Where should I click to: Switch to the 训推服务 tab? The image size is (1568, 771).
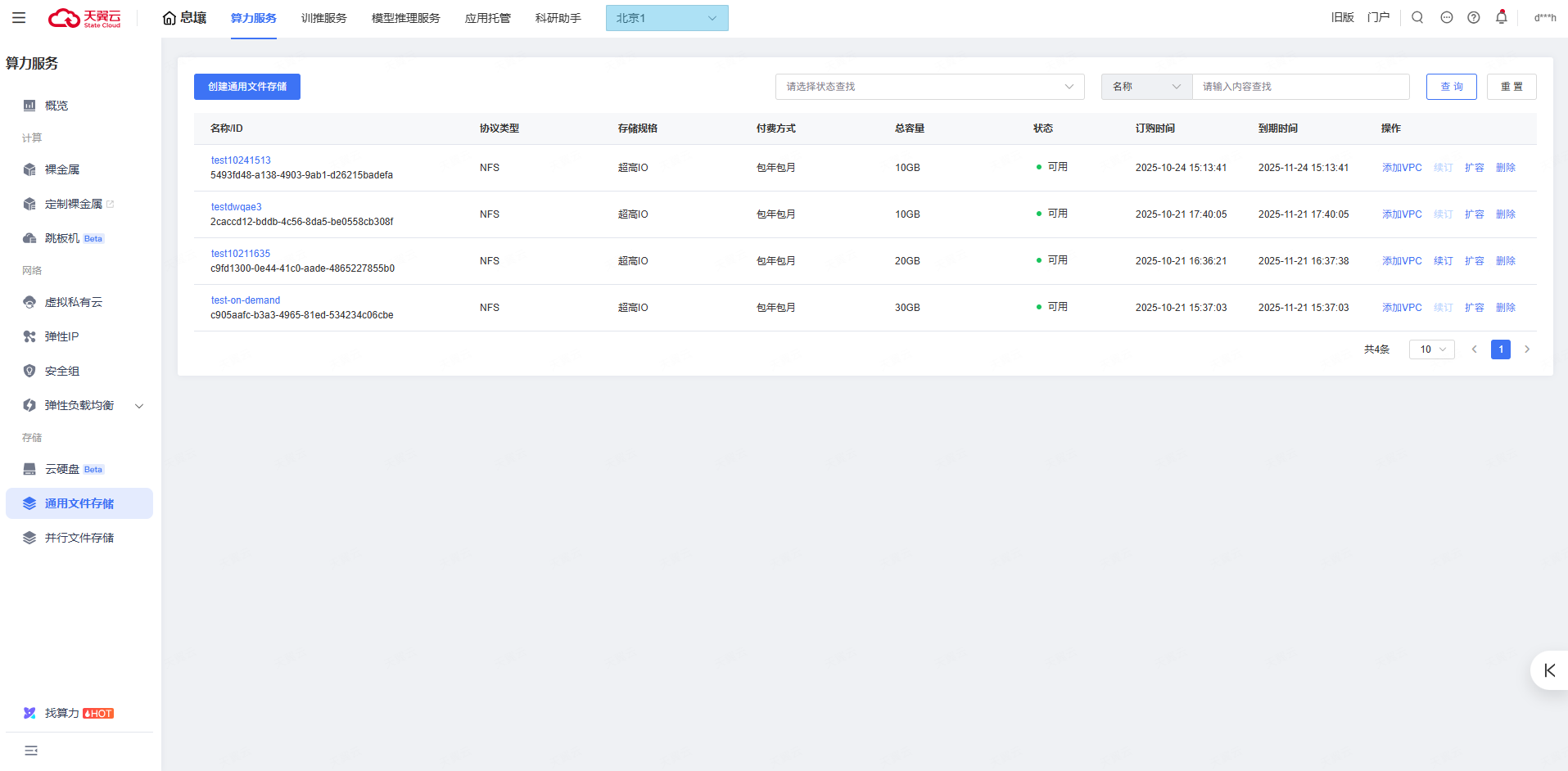pos(323,18)
